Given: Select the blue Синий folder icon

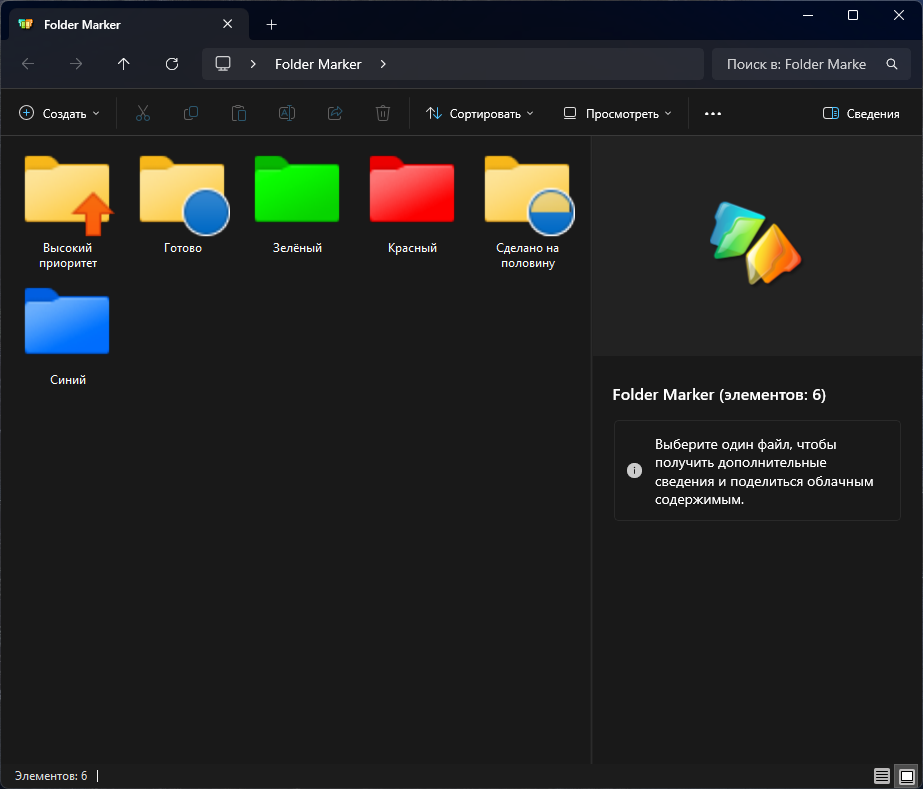Looking at the screenshot, I should [x=67, y=321].
